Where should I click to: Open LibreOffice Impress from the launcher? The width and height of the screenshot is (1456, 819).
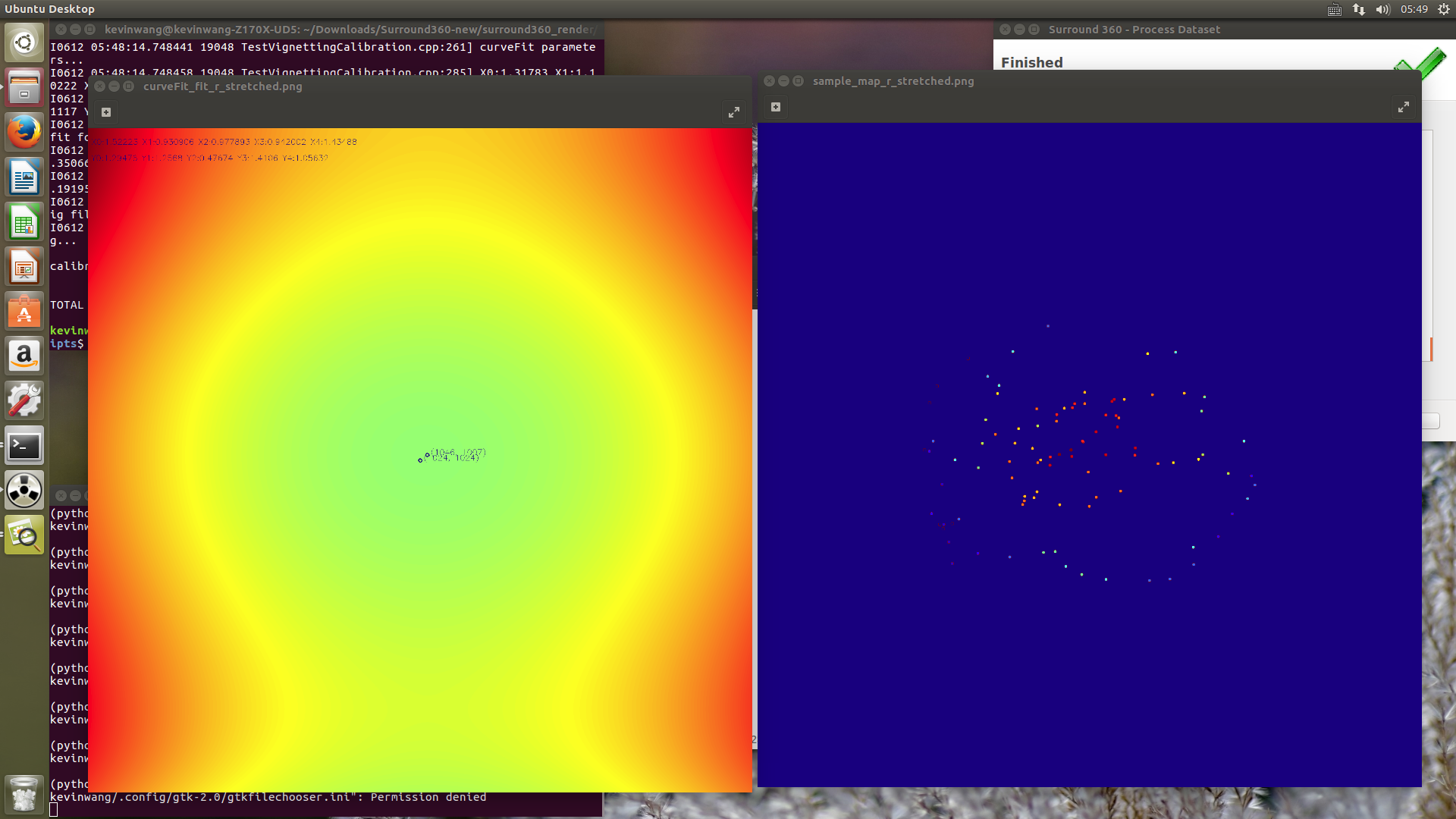pos(24,266)
